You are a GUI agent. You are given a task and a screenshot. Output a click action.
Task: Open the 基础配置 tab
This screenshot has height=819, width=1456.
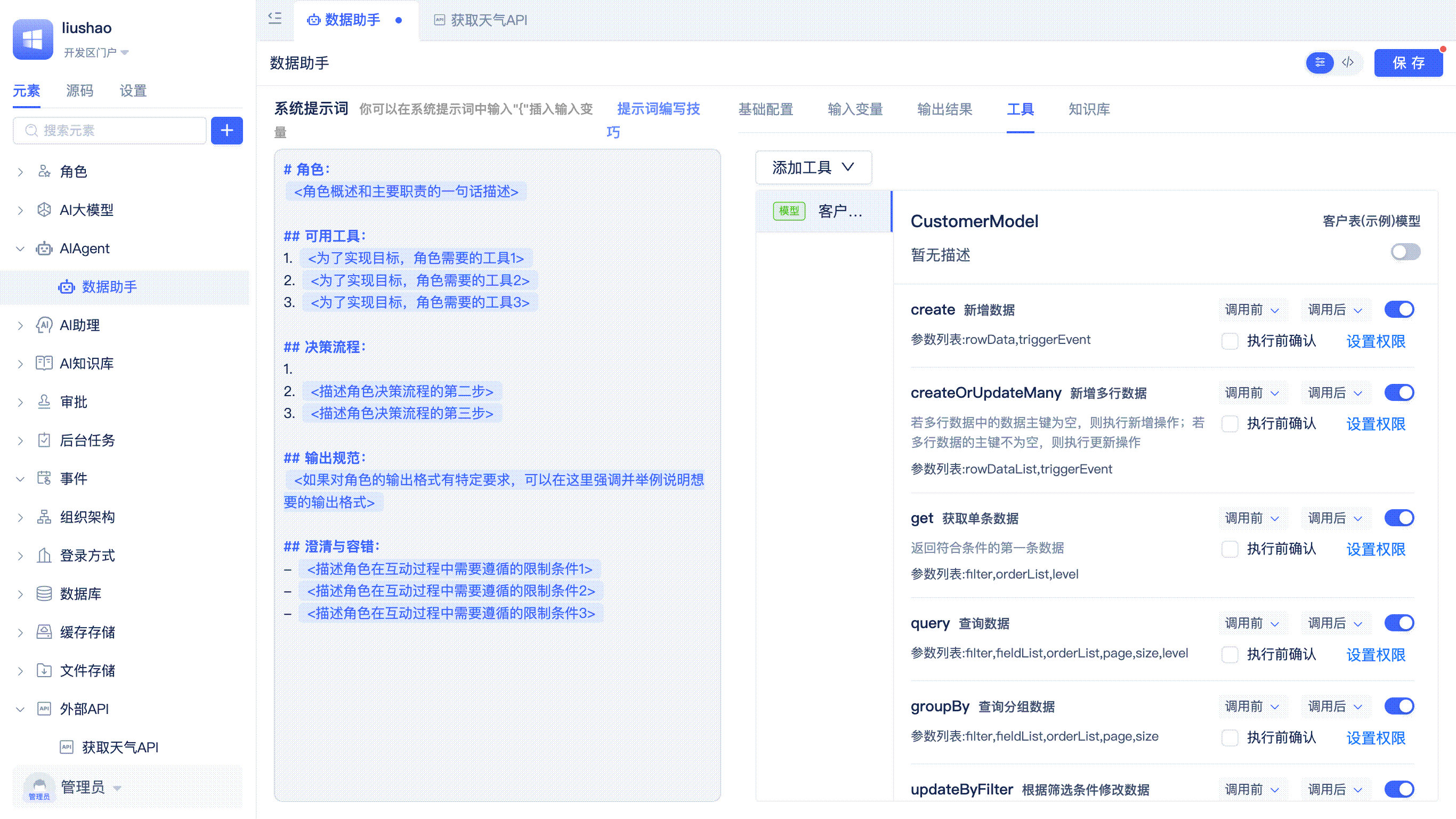[x=766, y=109]
